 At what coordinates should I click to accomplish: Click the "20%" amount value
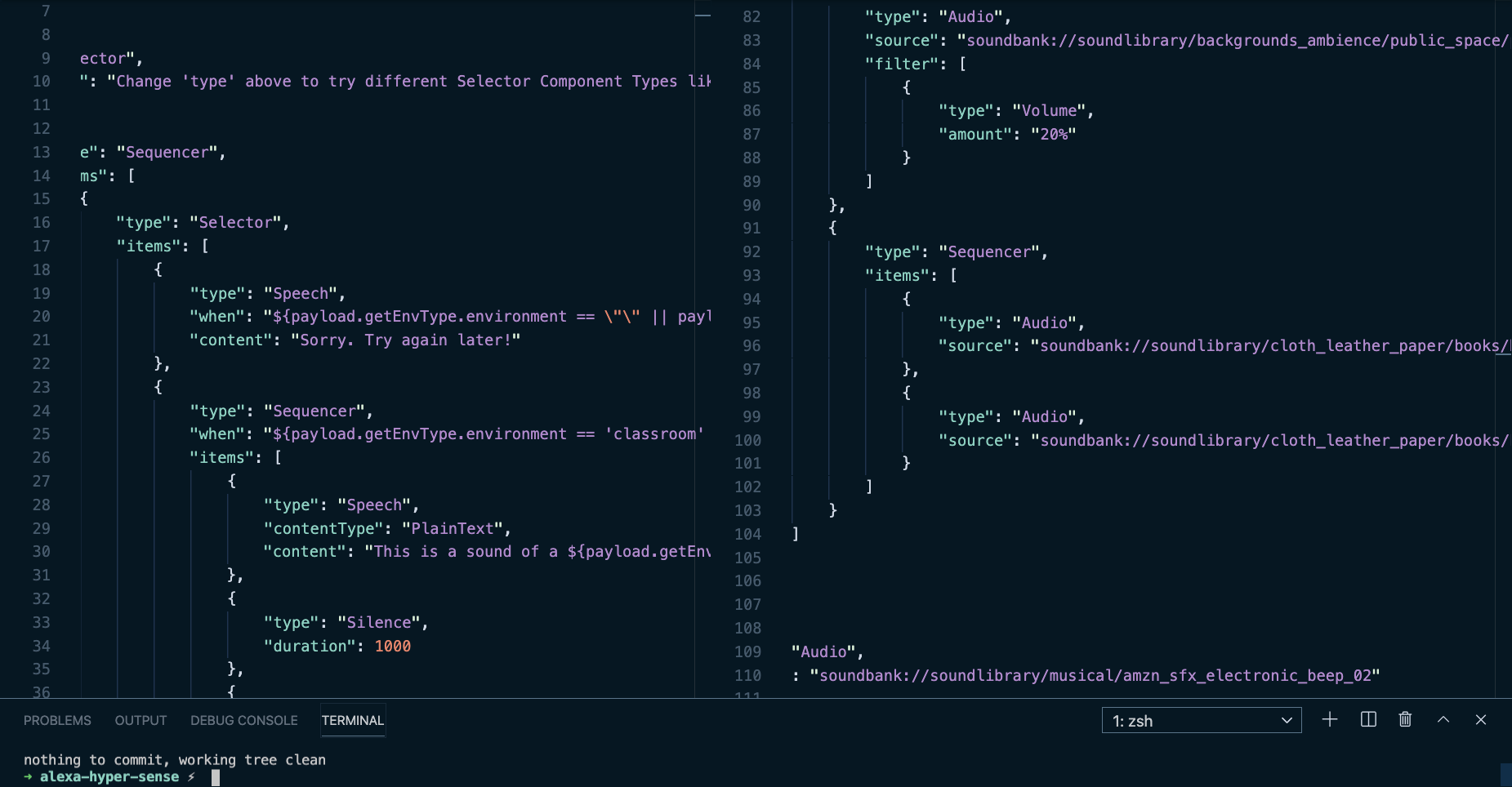1054,134
